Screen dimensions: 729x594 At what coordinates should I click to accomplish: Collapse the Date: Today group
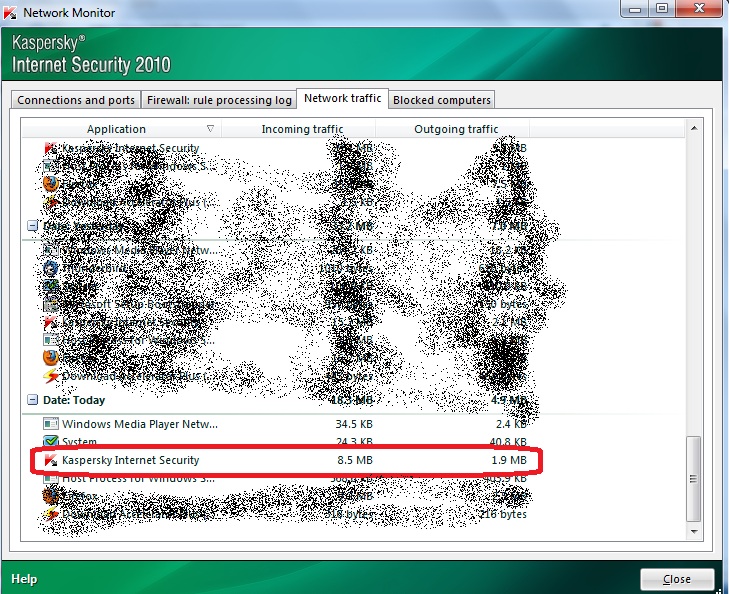[32, 400]
